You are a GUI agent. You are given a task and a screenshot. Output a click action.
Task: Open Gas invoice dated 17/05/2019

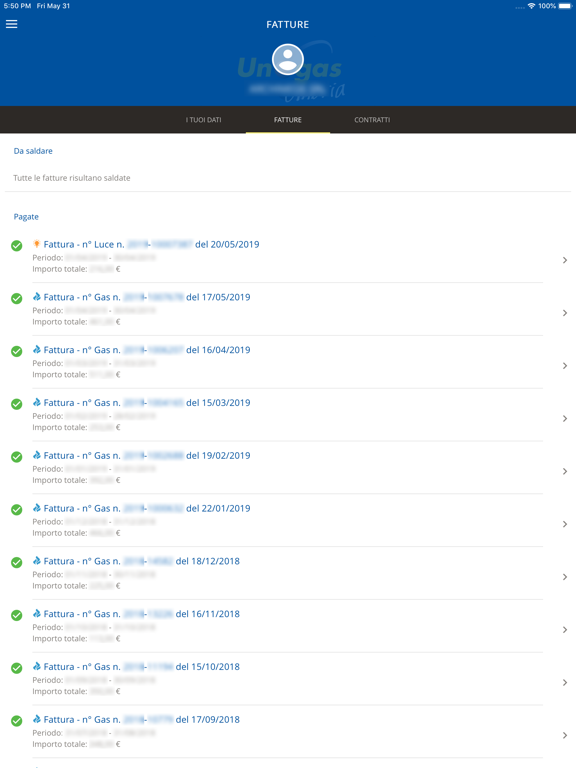tap(288, 309)
